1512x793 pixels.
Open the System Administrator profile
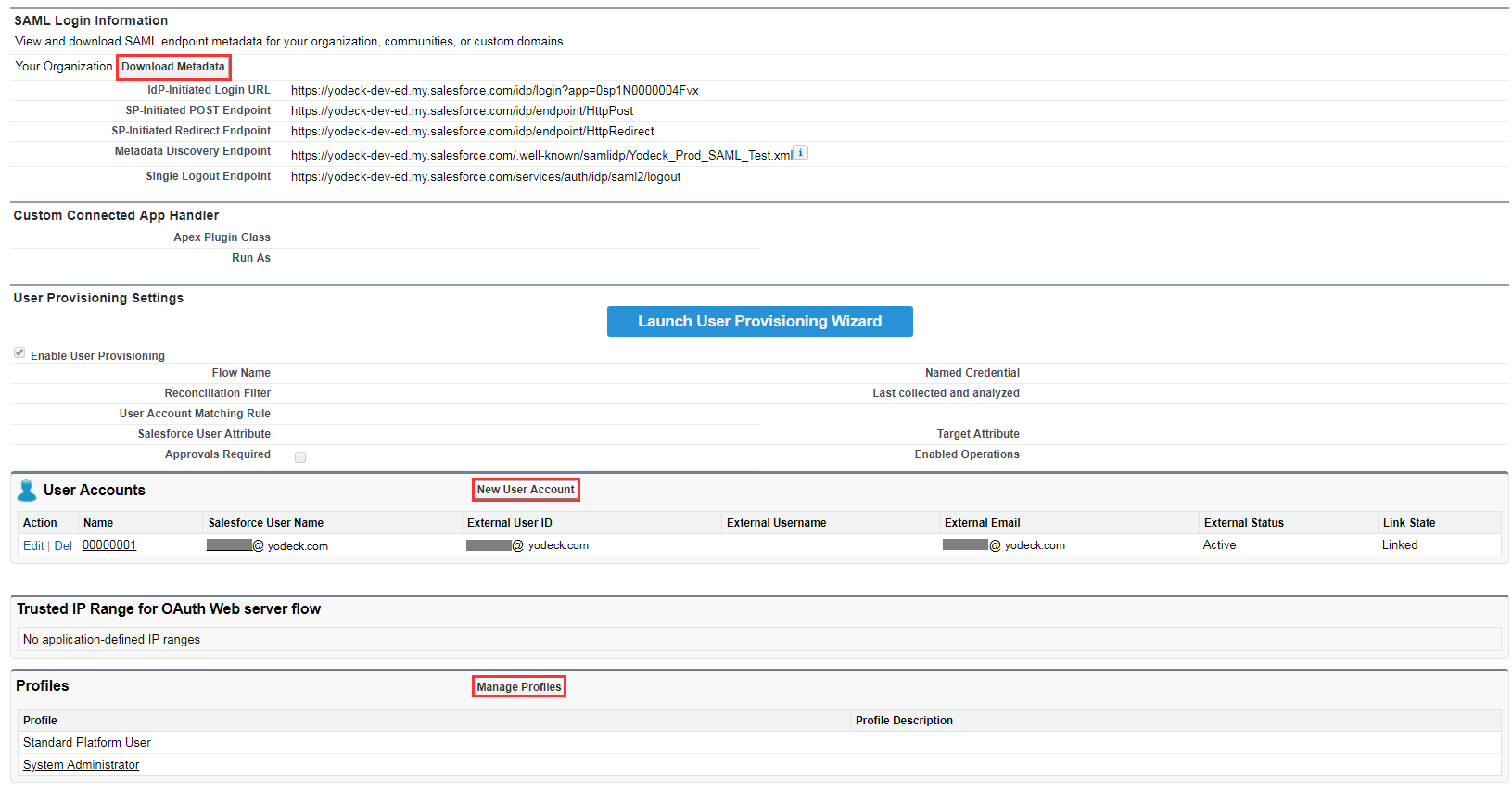point(82,765)
